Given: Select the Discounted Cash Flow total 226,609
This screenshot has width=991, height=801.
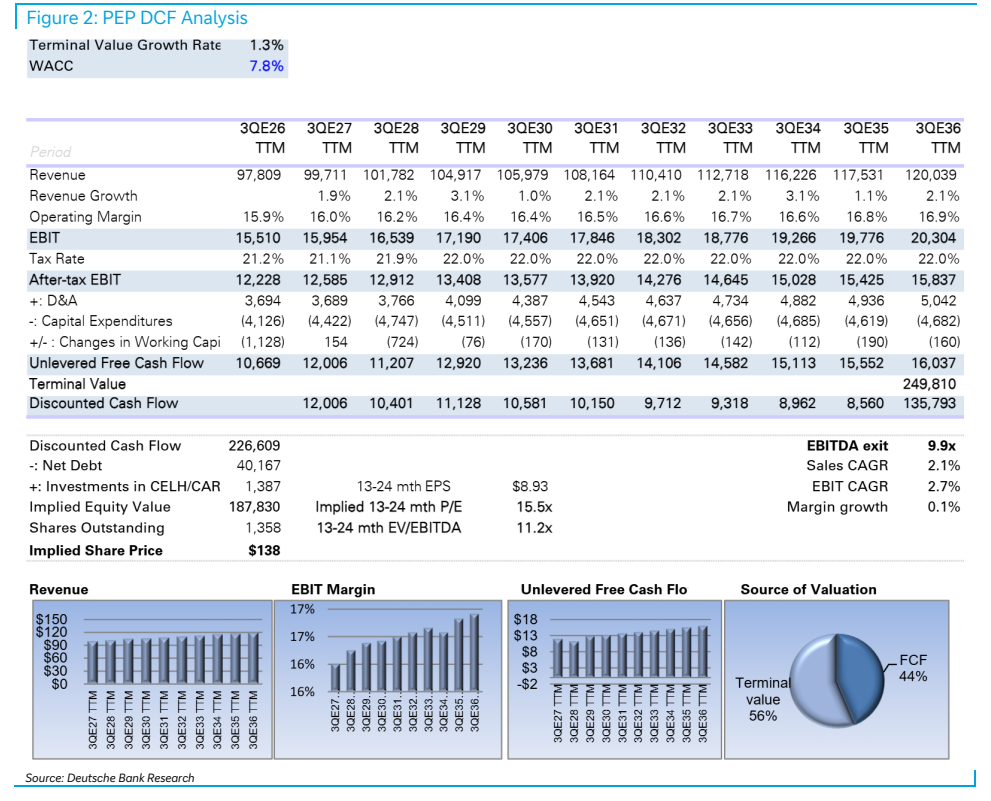Looking at the screenshot, I should coord(254,446).
